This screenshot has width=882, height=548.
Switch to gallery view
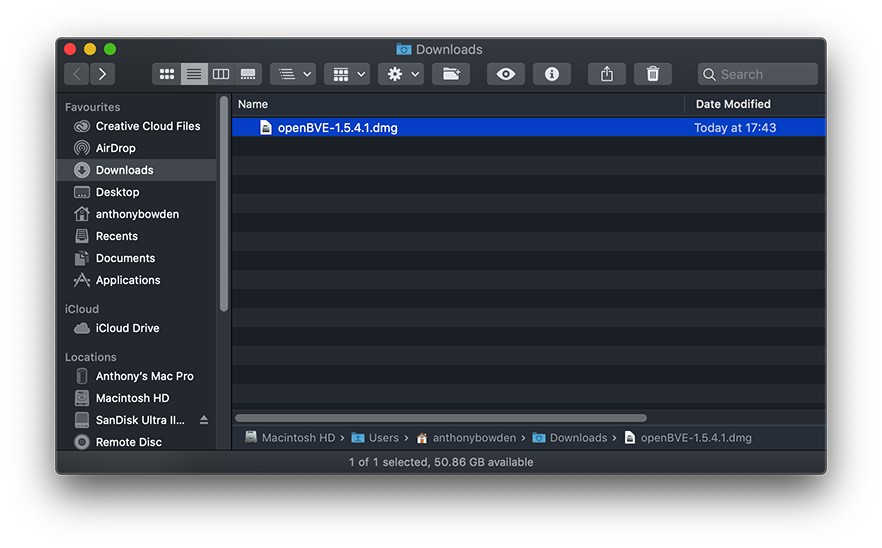click(x=248, y=74)
